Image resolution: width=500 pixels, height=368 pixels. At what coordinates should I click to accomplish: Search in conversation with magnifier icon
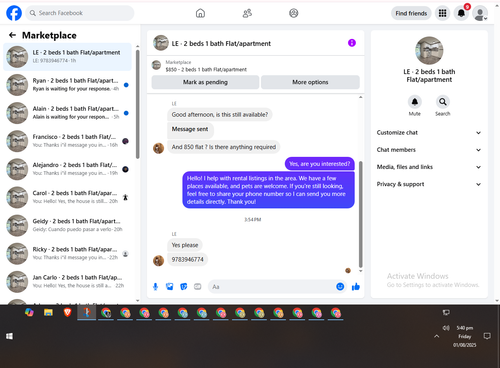(443, 102)
